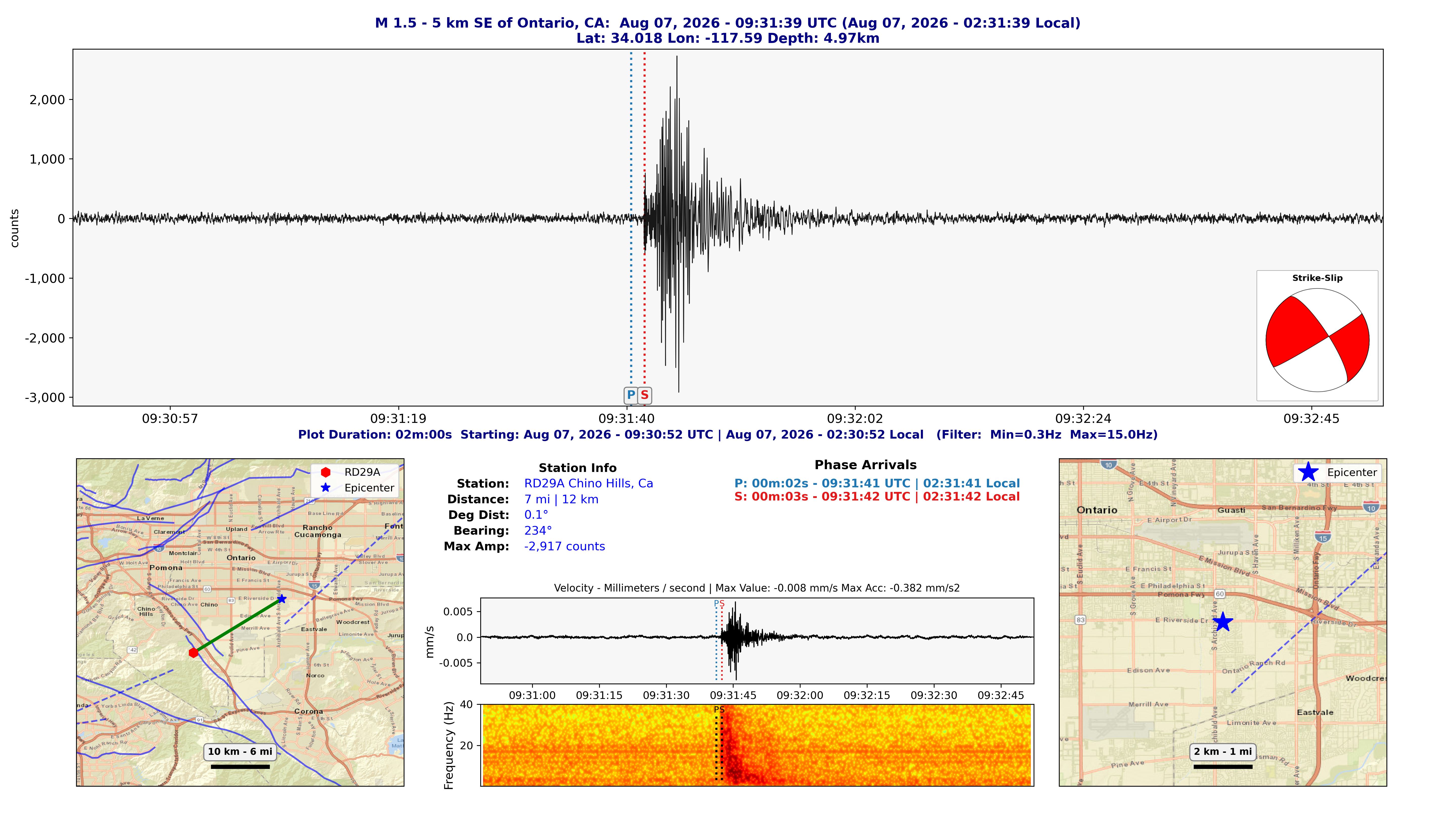1456x819 pixels.
Task: Click the '2 km - 1 mi' scale label
Action: (1223, 752)
